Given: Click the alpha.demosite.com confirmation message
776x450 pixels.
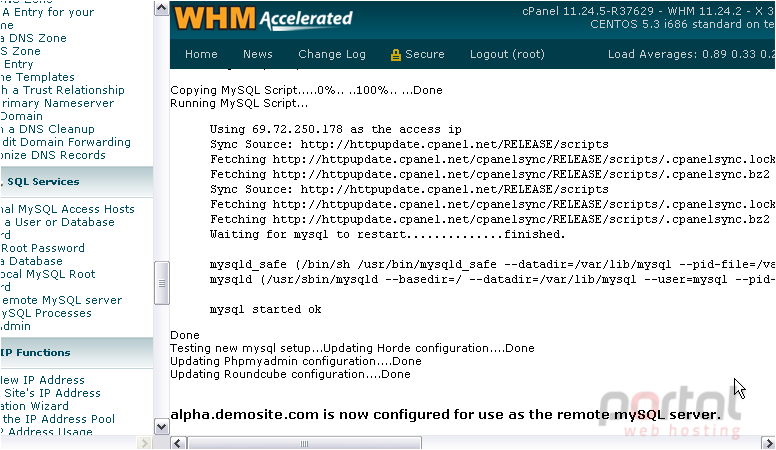Looking at the screenshot, I should 446,414.
